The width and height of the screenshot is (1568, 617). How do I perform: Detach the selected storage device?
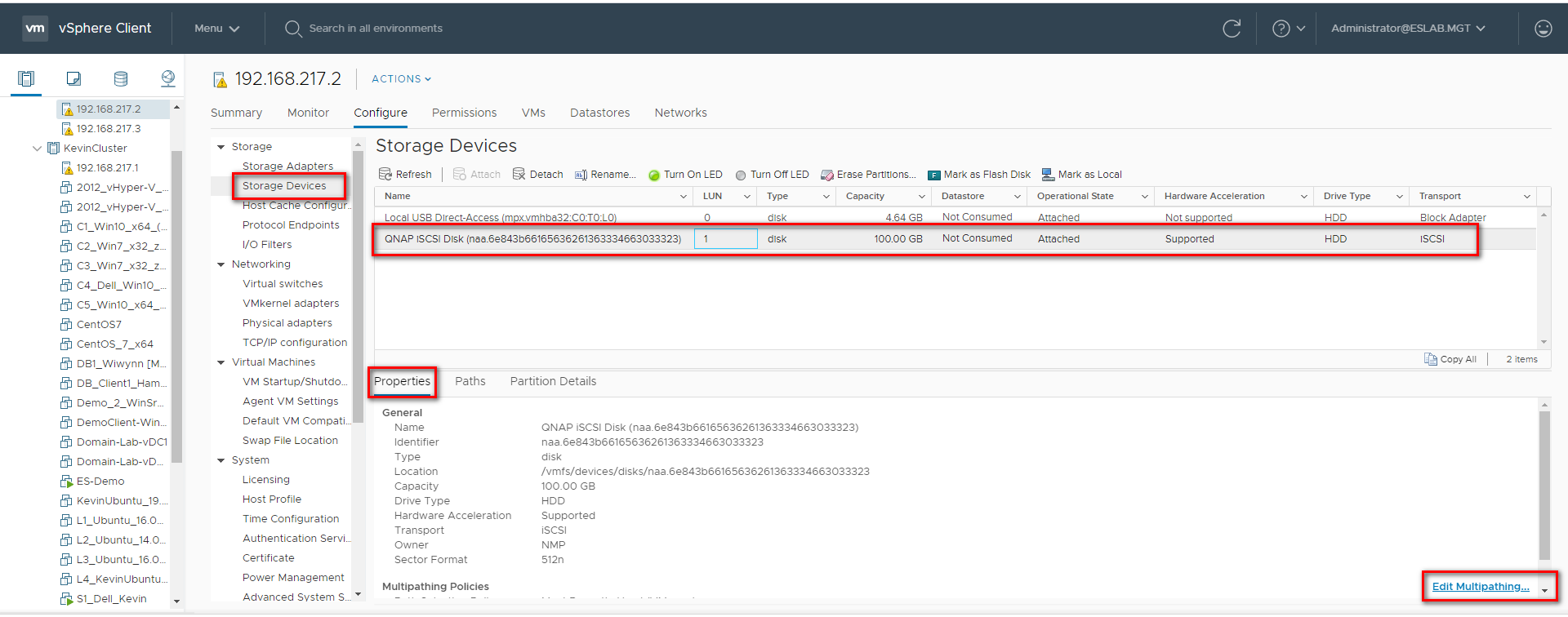538,175
